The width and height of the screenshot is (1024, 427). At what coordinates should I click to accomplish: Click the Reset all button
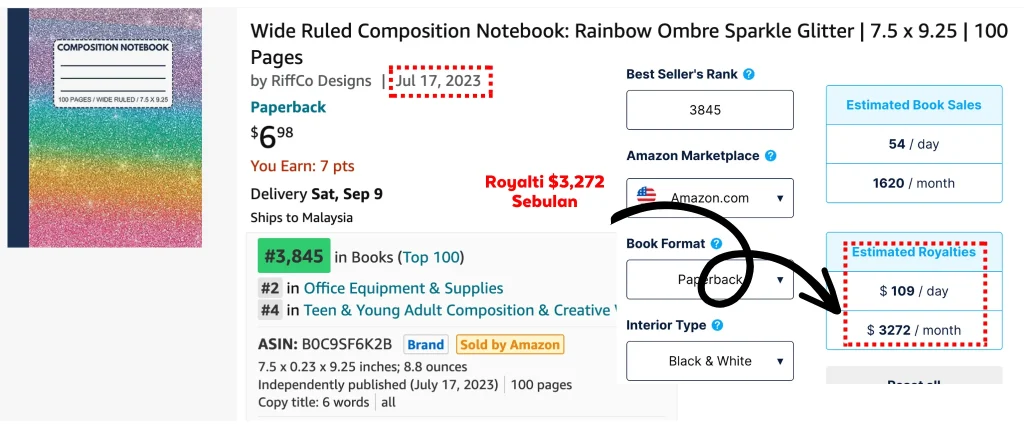914,376
